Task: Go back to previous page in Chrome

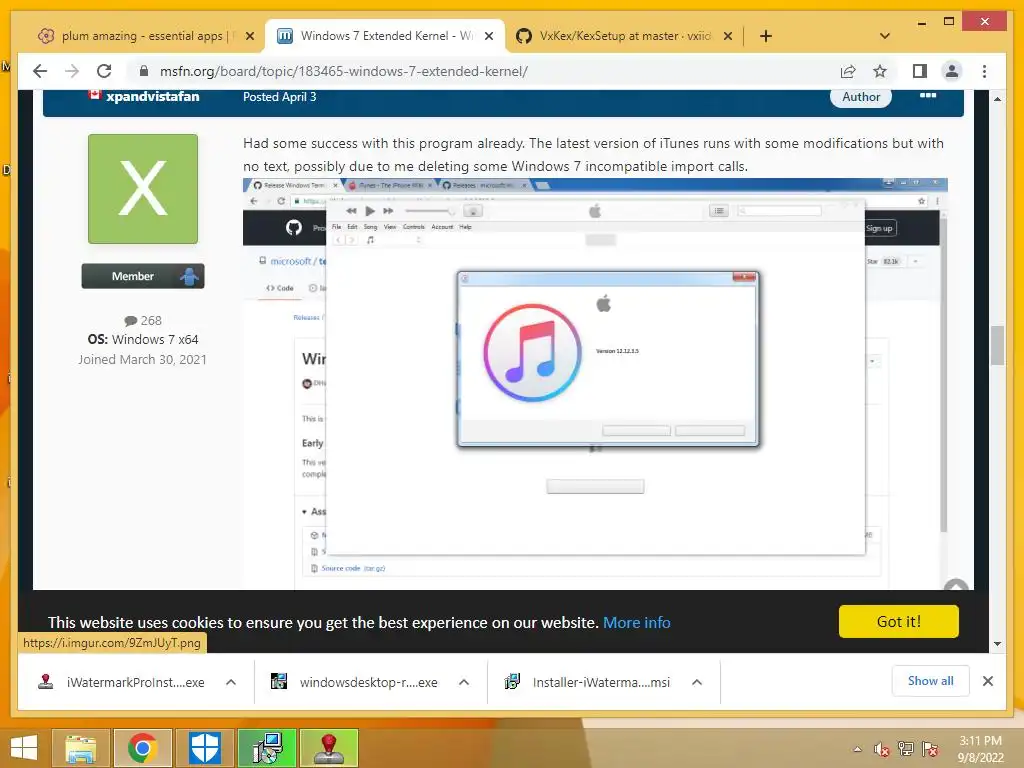Action: coord(40,71)
